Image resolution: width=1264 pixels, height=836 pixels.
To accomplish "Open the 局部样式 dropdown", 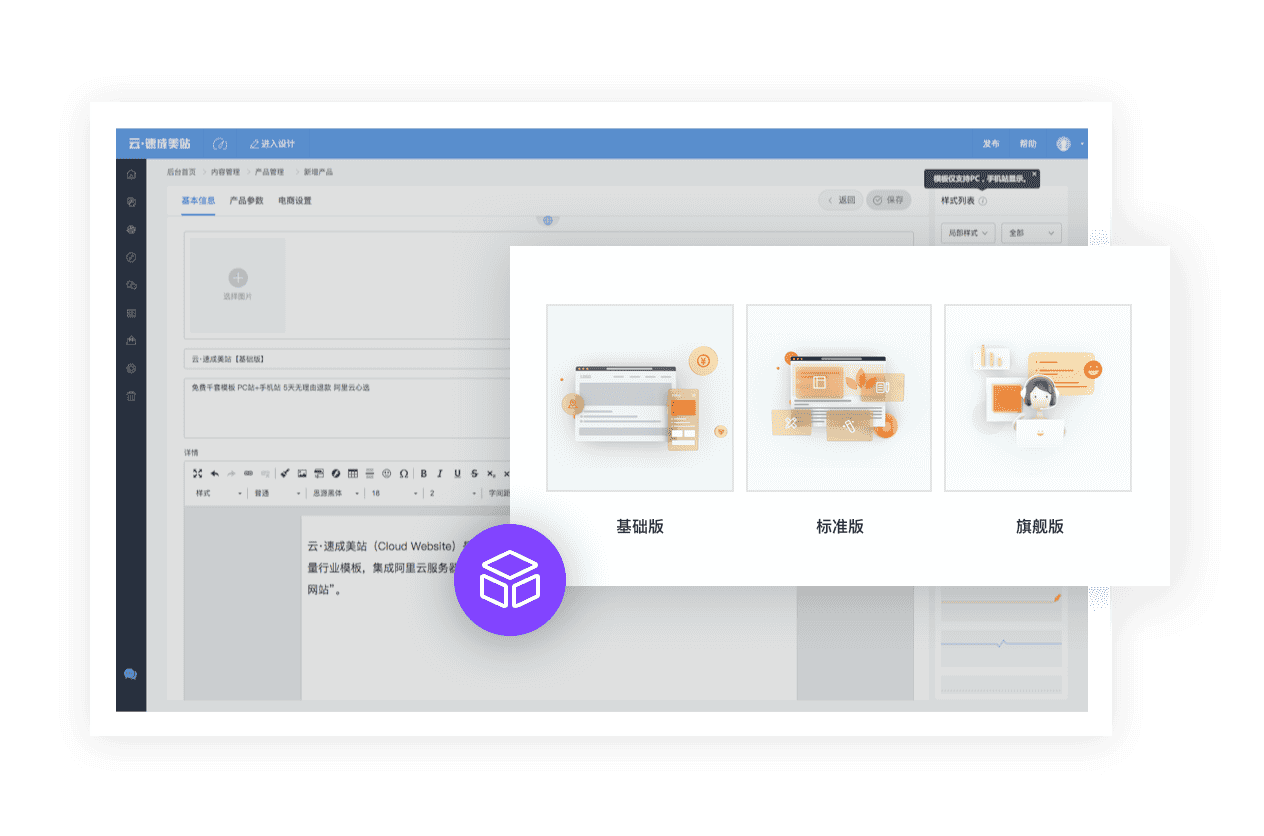I will coord(968,233).
